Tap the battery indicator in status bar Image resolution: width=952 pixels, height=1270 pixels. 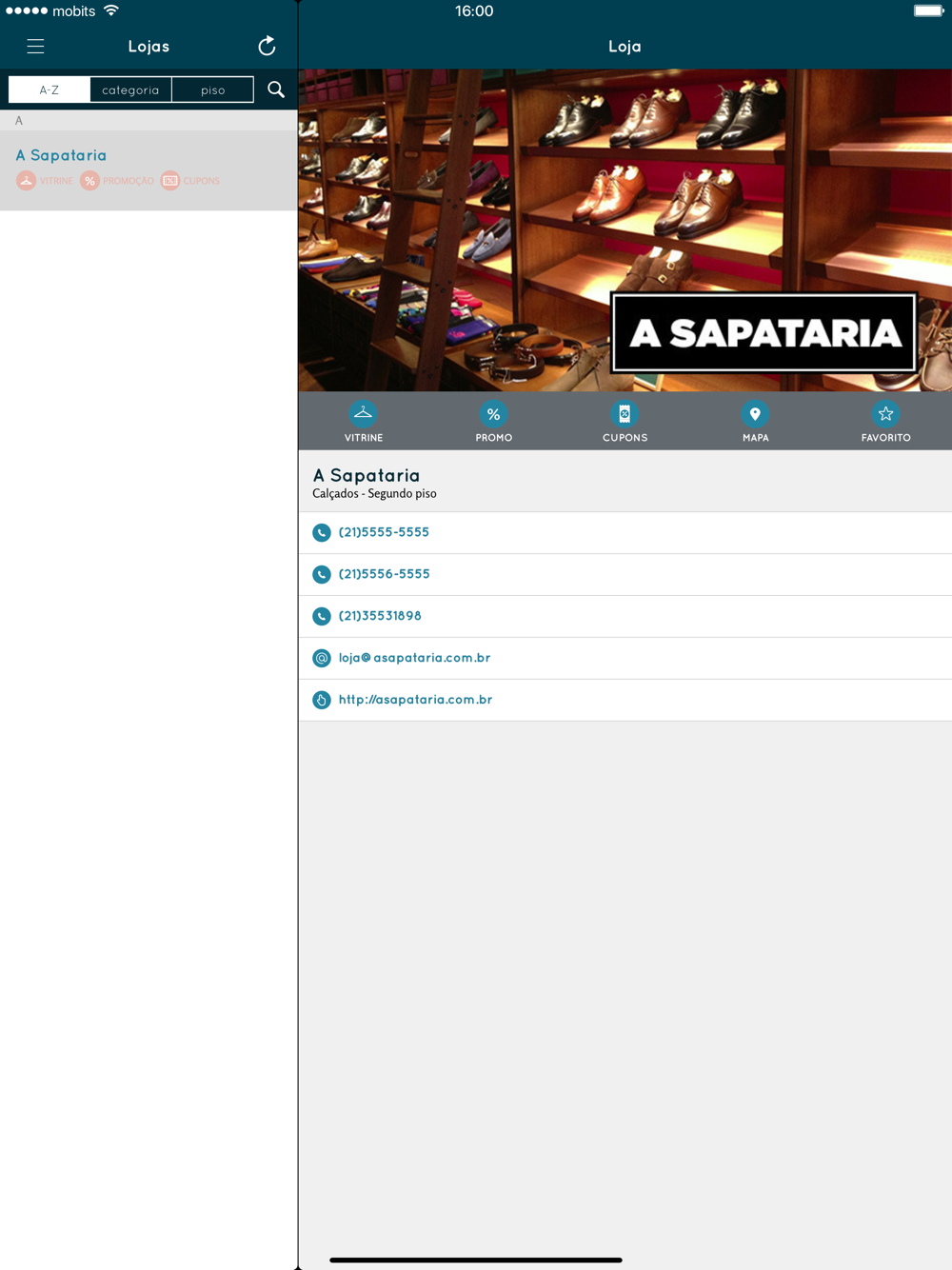point(928,11)
